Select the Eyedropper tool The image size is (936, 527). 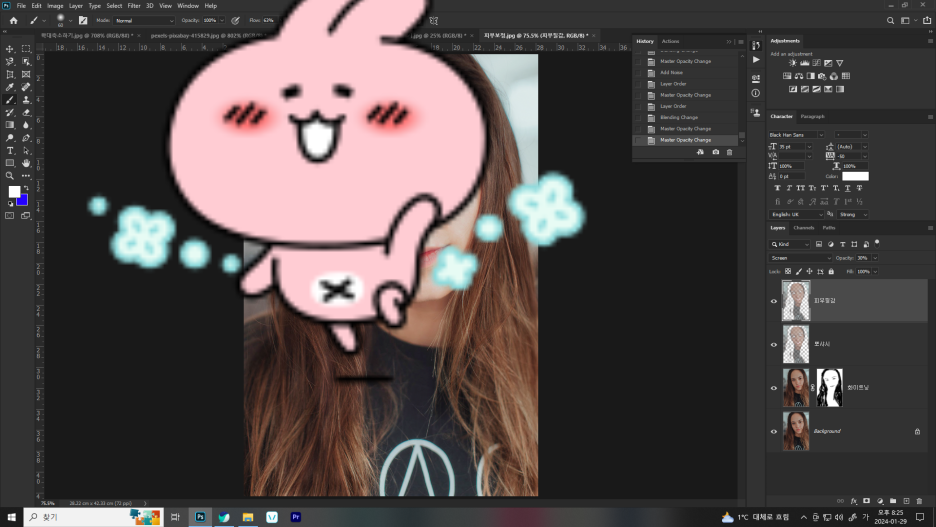[x=10, y=87]
